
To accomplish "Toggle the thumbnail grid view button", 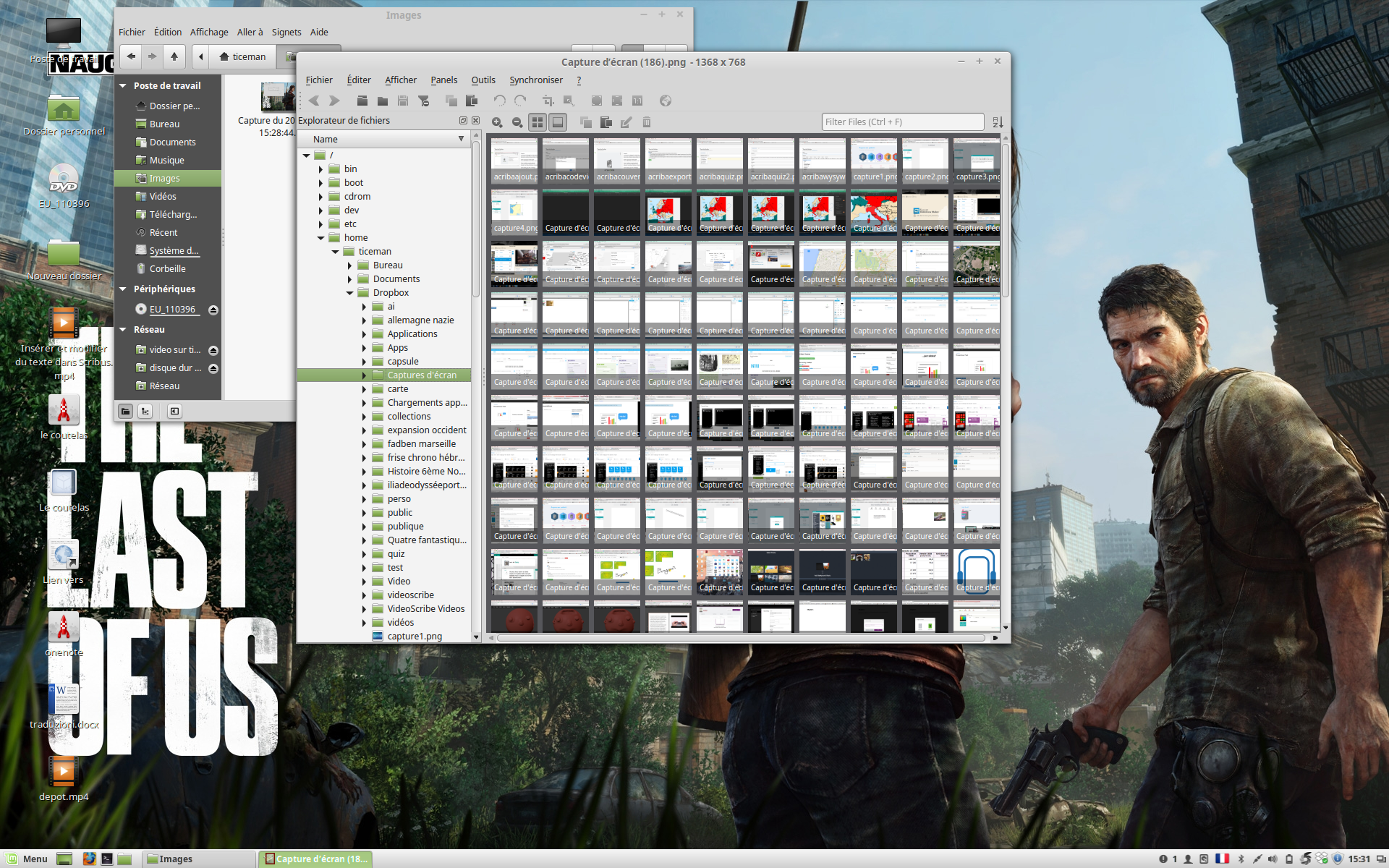I will [538, 122].
